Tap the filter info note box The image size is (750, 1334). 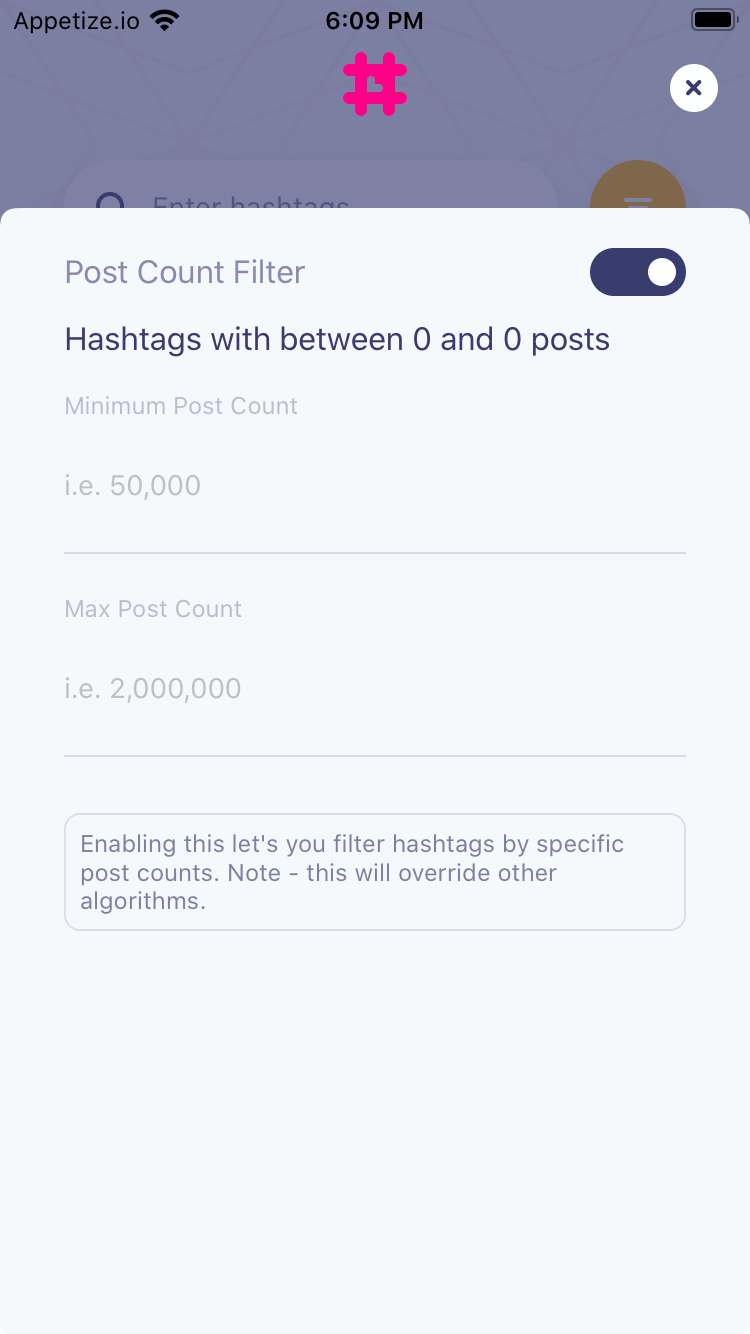[375, 872]
